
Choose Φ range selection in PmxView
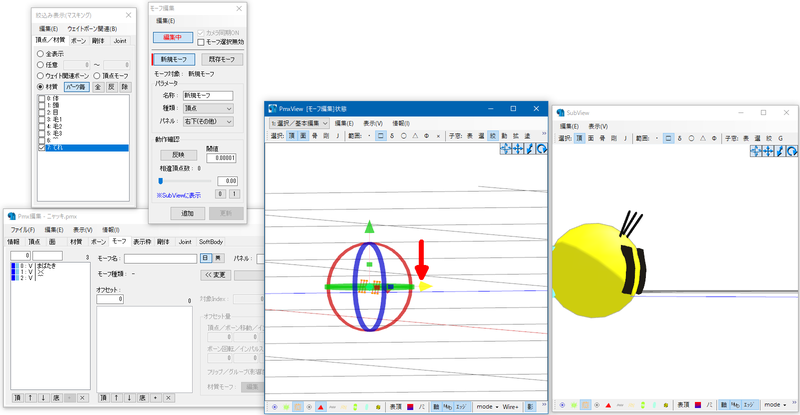pos(427,136)
